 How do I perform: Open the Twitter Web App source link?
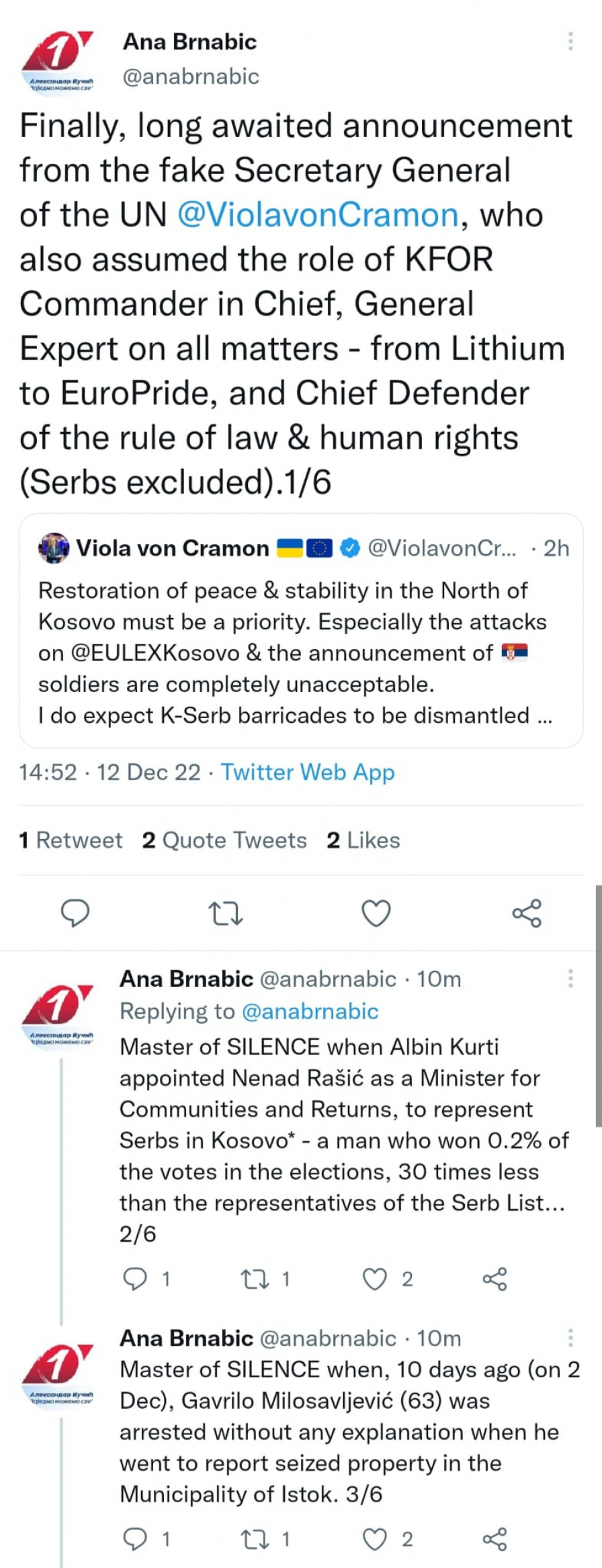(308, 772)
